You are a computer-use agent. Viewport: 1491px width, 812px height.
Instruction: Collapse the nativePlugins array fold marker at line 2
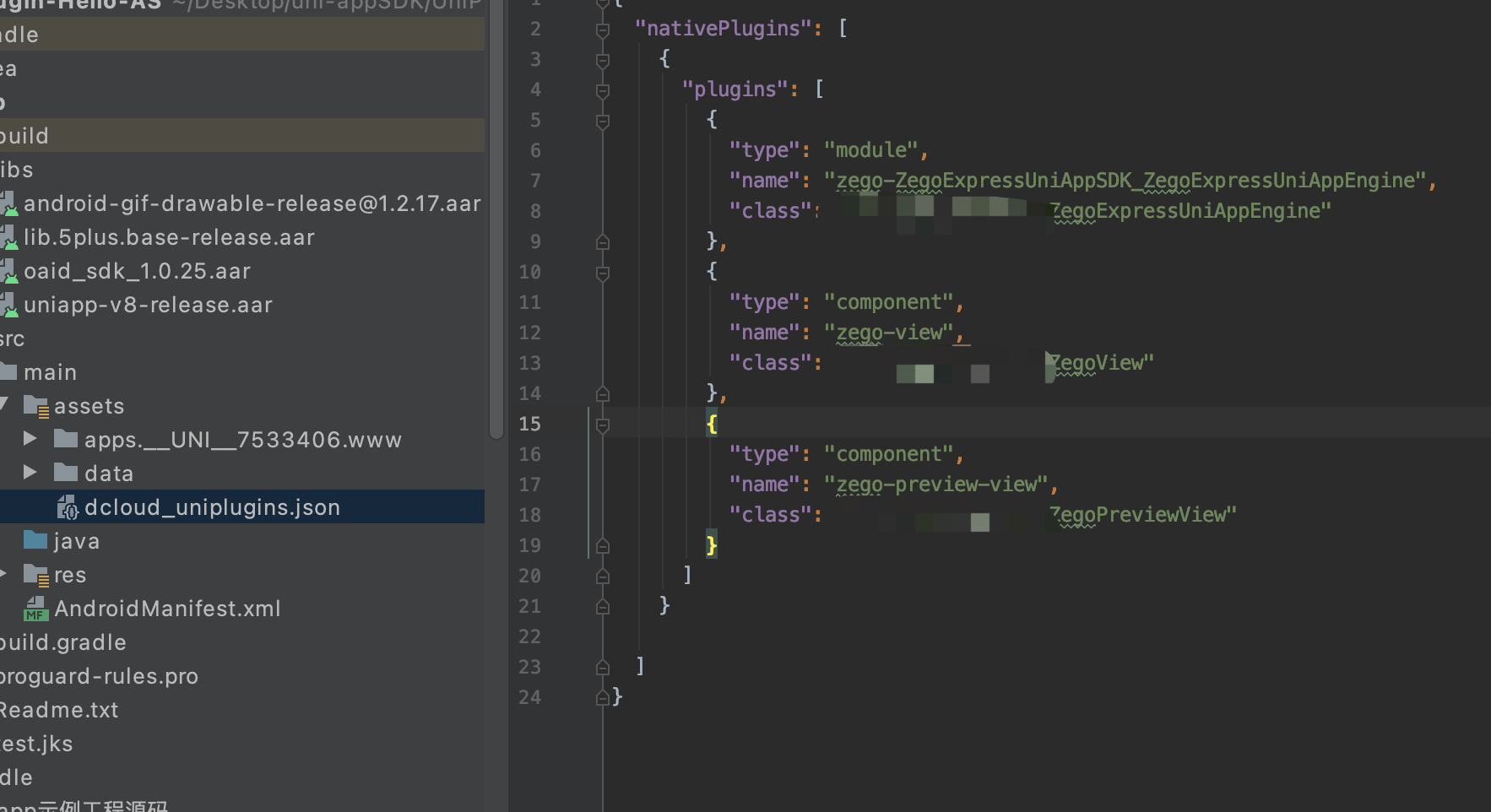point(603,30)
